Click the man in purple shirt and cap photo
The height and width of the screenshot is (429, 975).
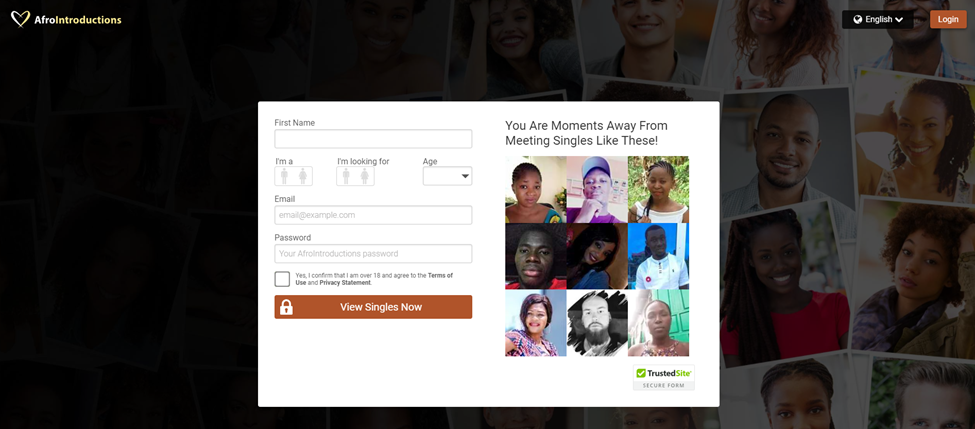coord(597,190)
